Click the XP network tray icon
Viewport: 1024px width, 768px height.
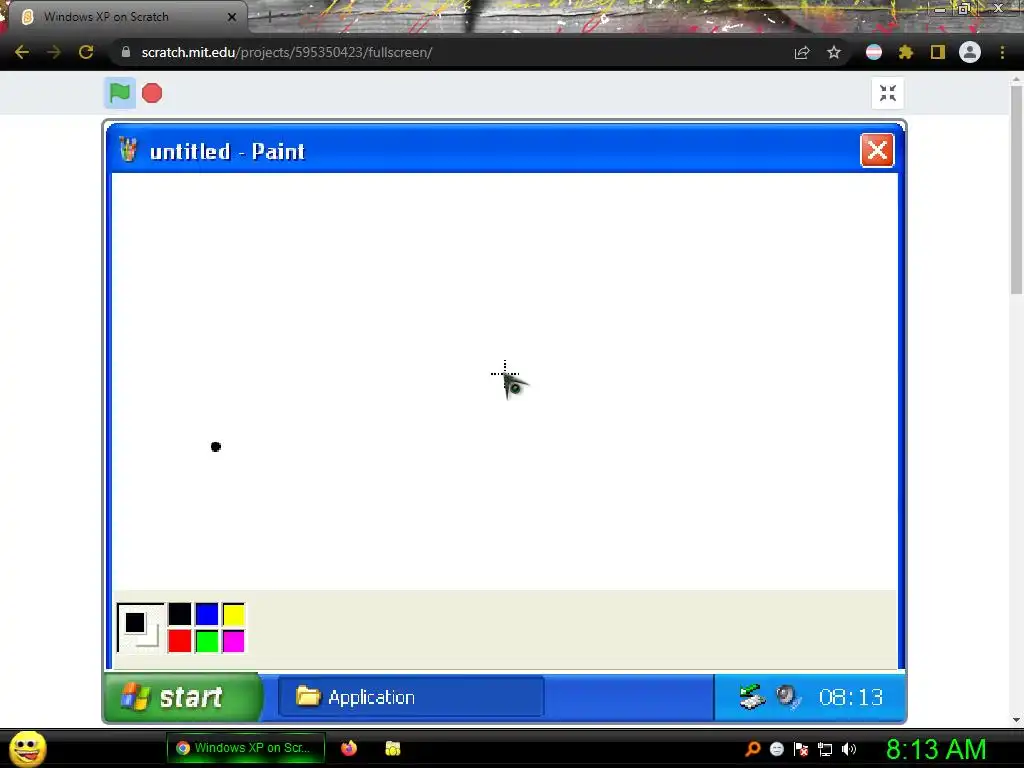pyautogui.click(x=752, y=697)
